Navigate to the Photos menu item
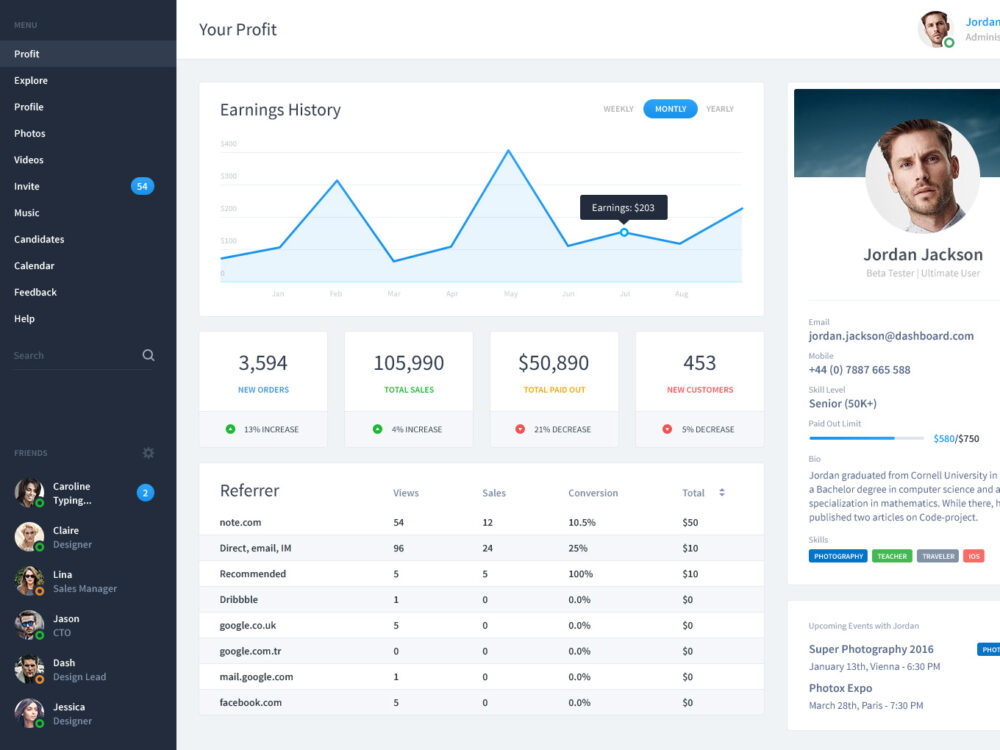This screenshot has width=1000, height=750. pos(29,133)
